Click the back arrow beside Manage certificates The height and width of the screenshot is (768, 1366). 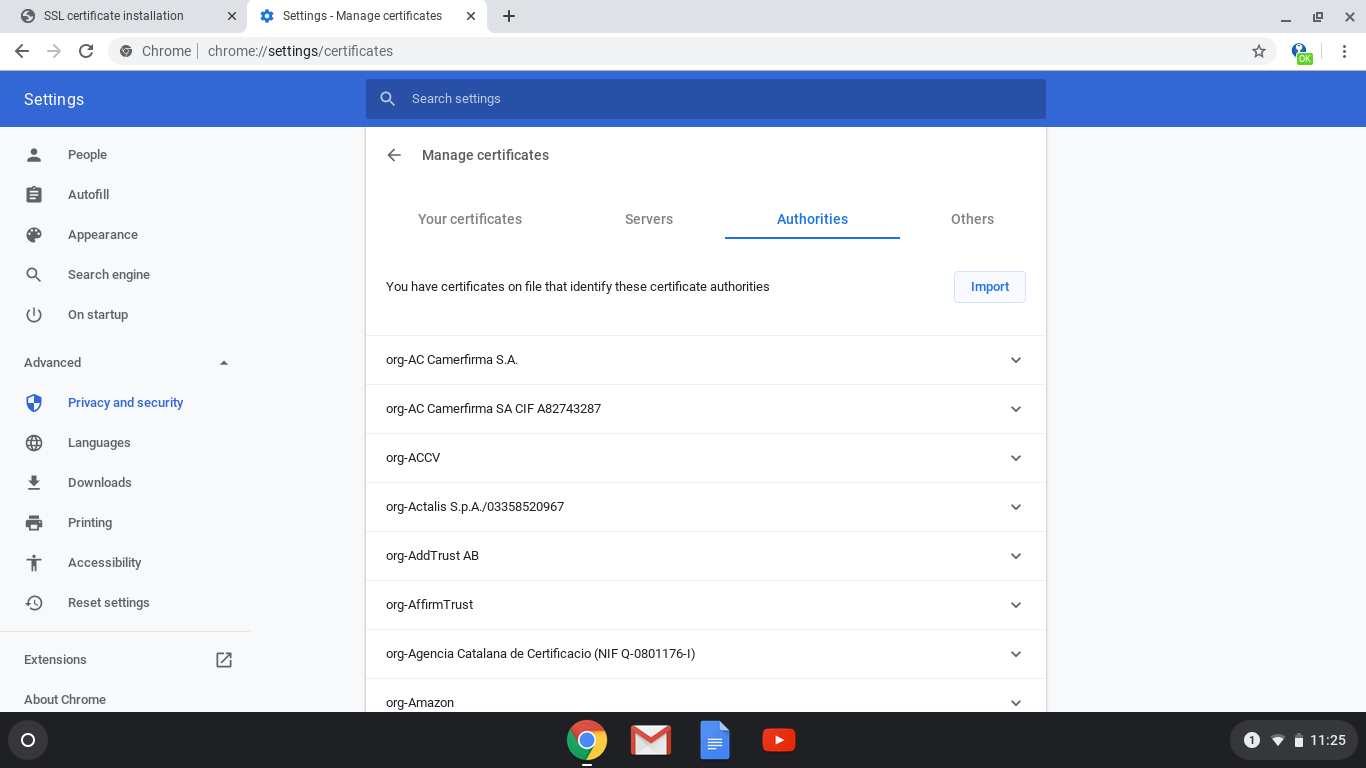coord(394,155)
